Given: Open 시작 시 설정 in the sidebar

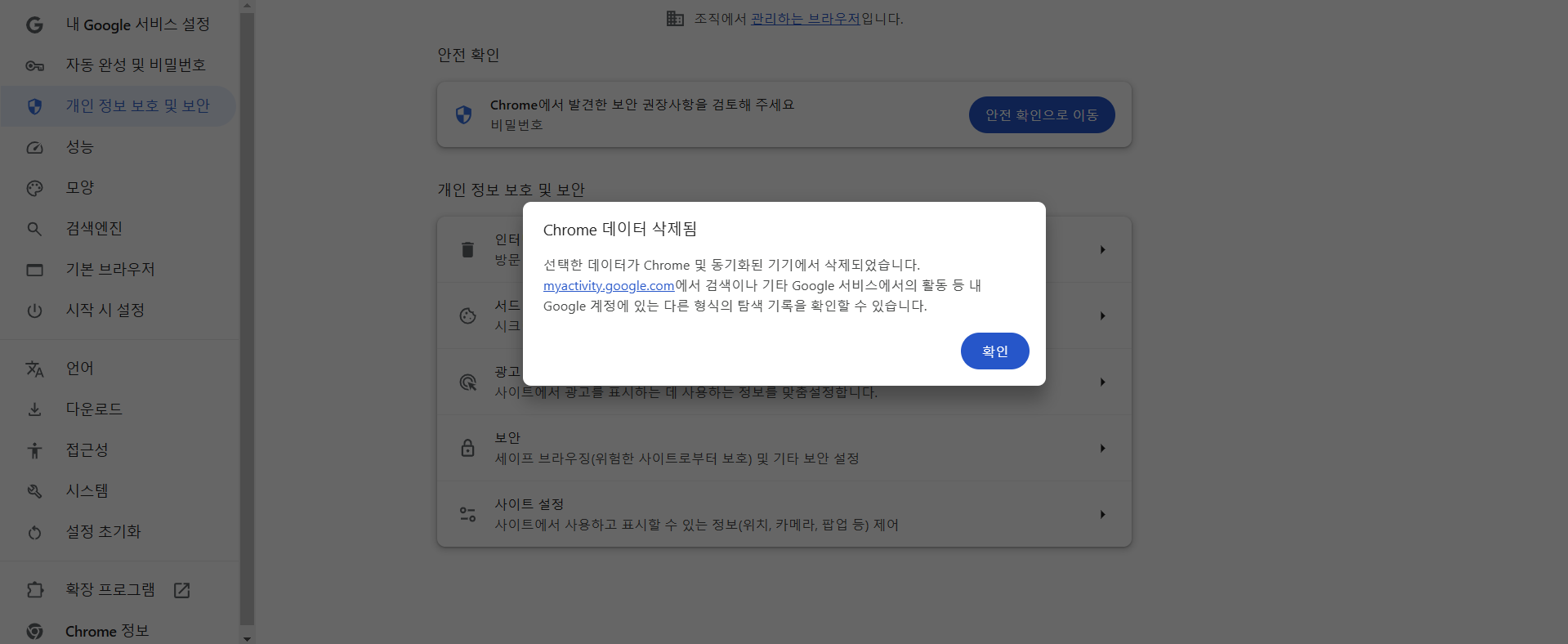Looking at the screenshot, I should (x=118, y=311).
